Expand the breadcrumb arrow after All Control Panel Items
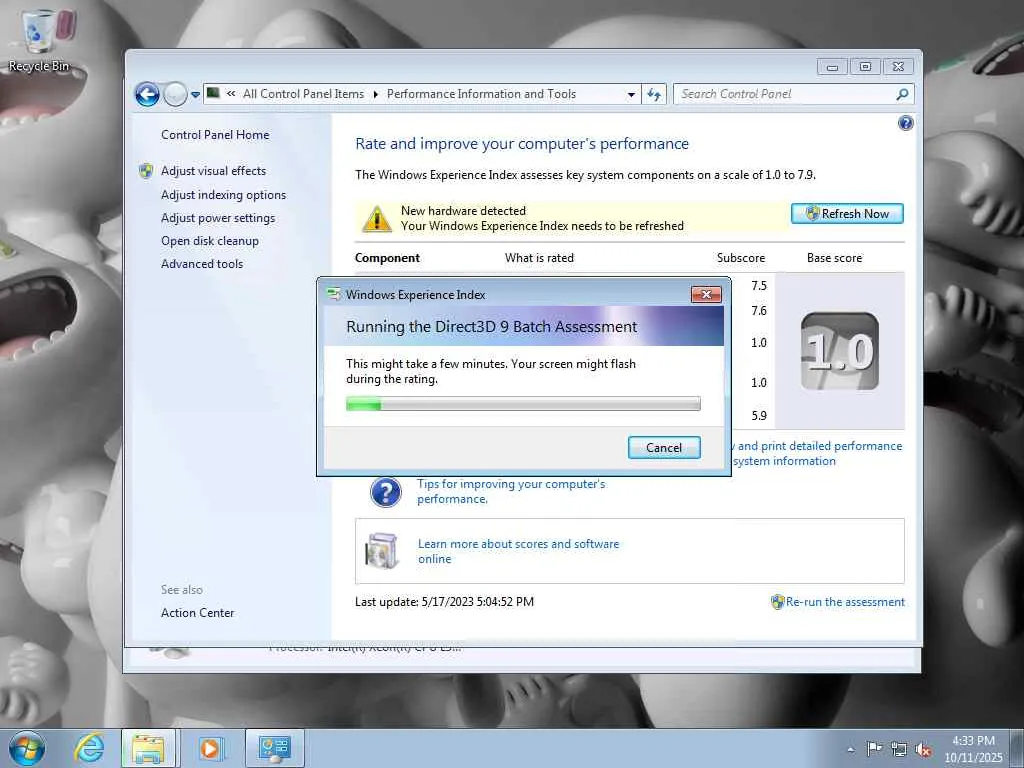 [376, 95]
